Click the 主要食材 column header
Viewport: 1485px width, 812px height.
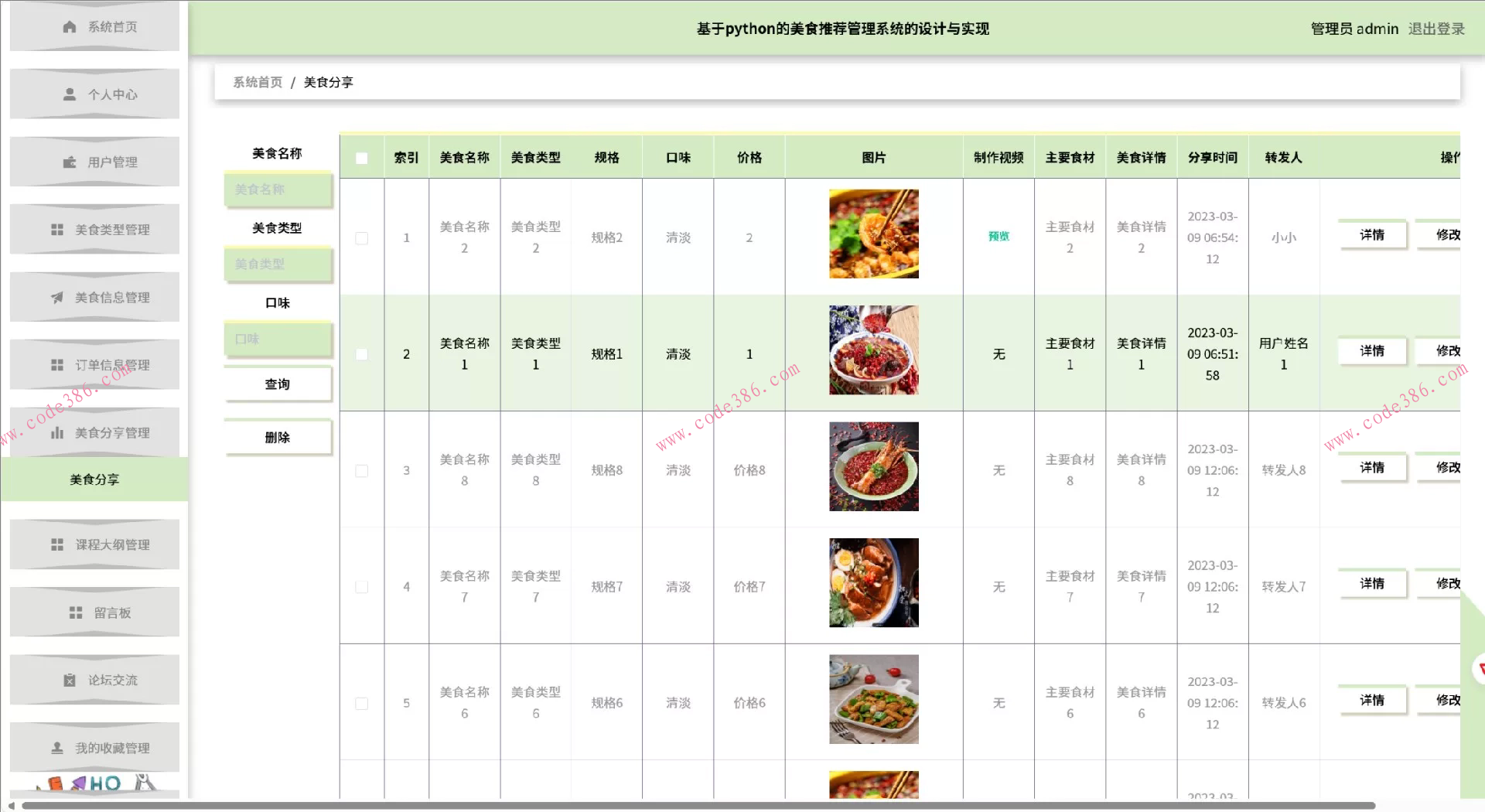(x=1070, y=158)
